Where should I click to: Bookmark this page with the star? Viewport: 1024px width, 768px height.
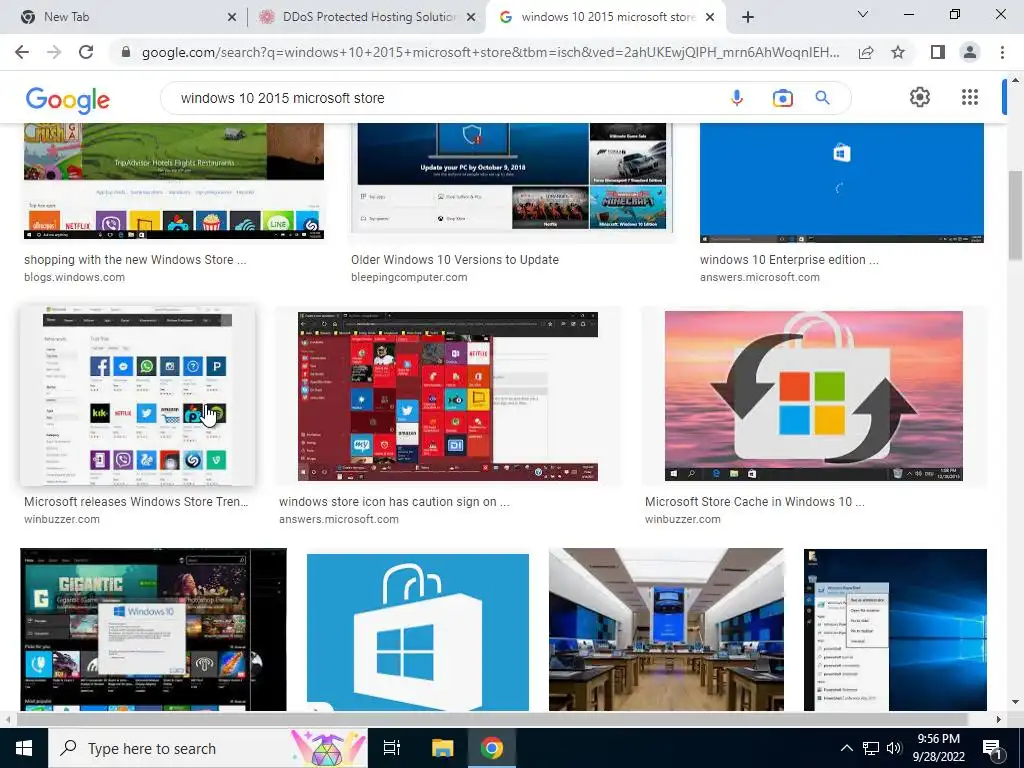point(898,52)
